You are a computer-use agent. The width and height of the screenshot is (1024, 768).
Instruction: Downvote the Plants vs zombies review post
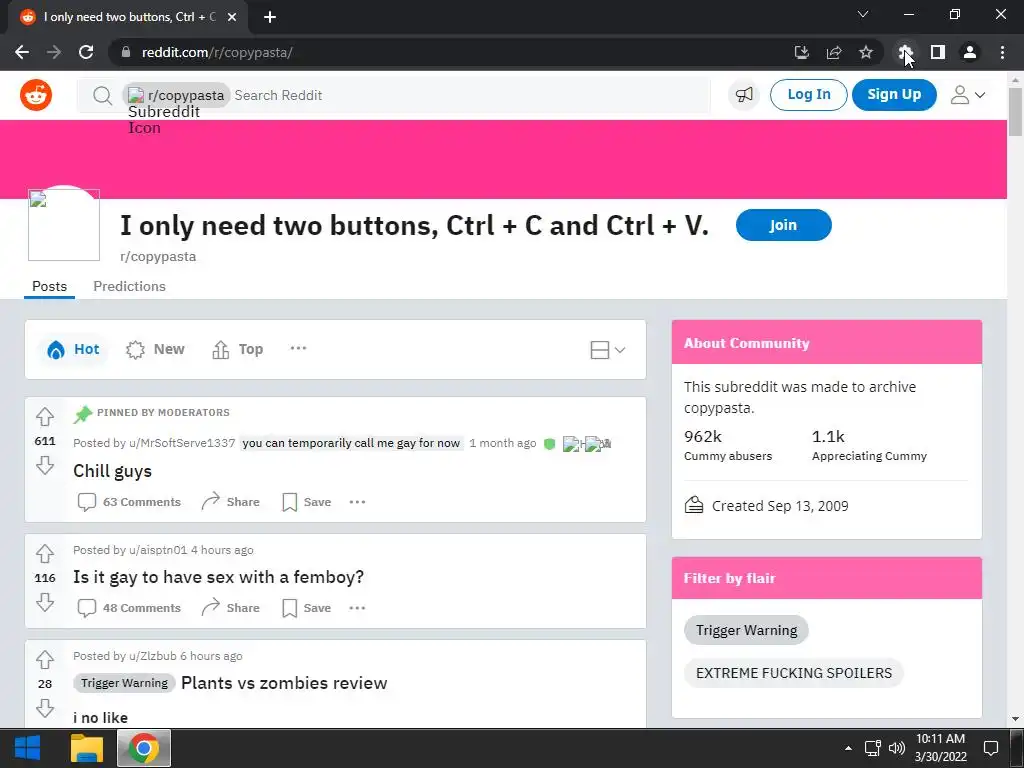tap(44, 708)
